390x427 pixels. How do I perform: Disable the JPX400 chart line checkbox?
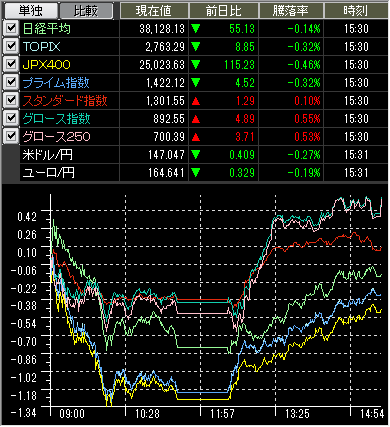[11, 65]
